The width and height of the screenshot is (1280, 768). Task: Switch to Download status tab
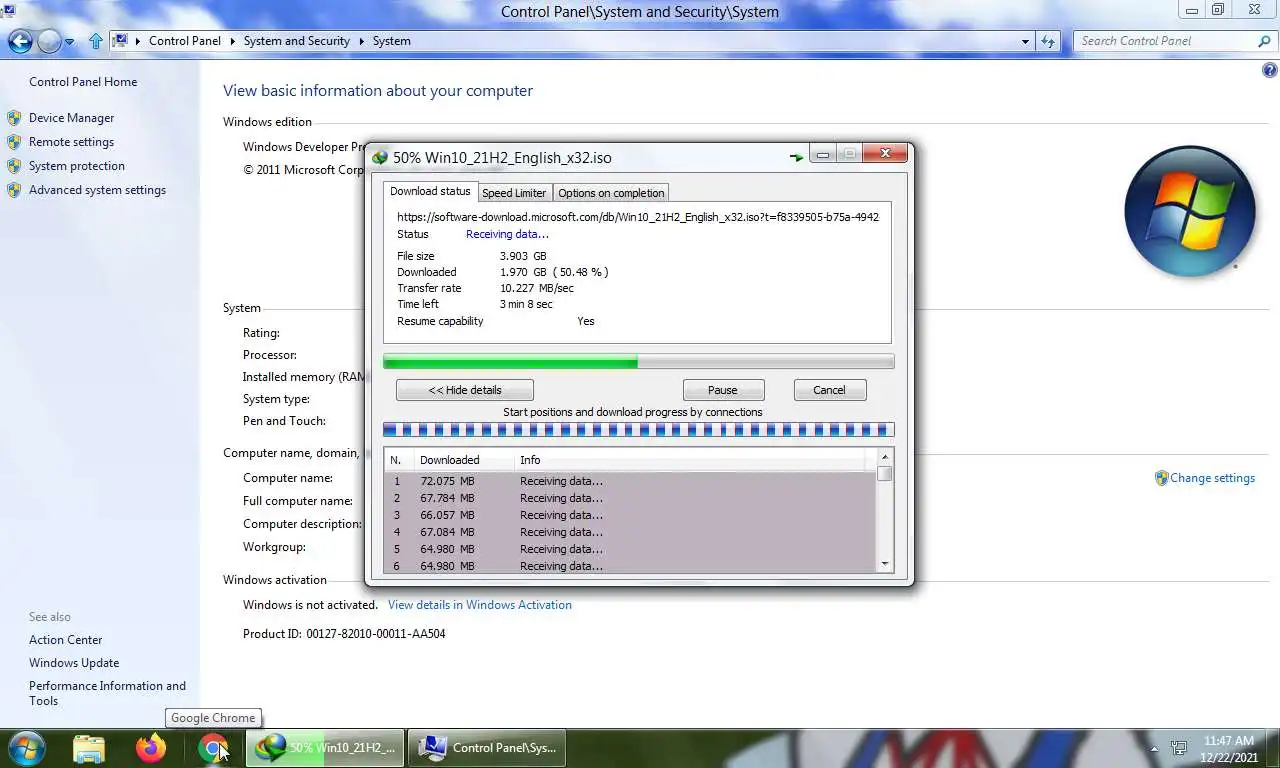tap(430, 191)
